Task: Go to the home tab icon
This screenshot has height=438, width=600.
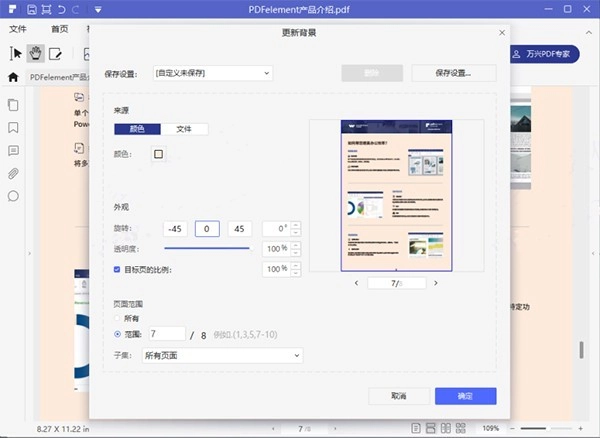Action: 14,77
